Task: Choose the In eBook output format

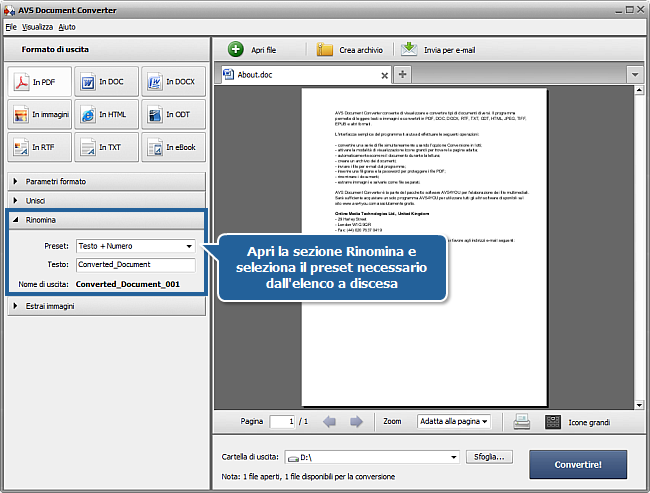Action: pos(173,147)
